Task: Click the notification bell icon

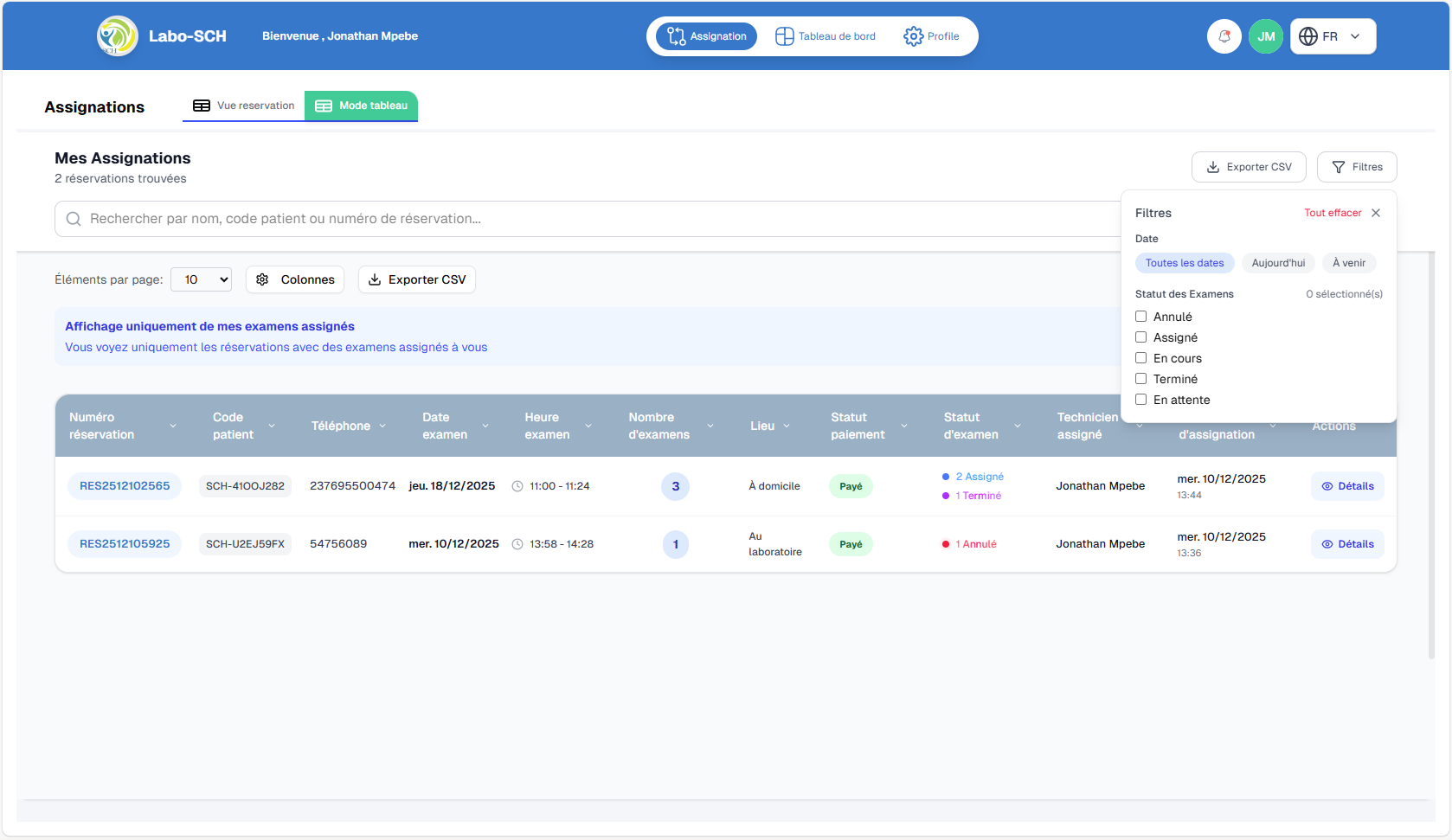Action: [1224, 35]
